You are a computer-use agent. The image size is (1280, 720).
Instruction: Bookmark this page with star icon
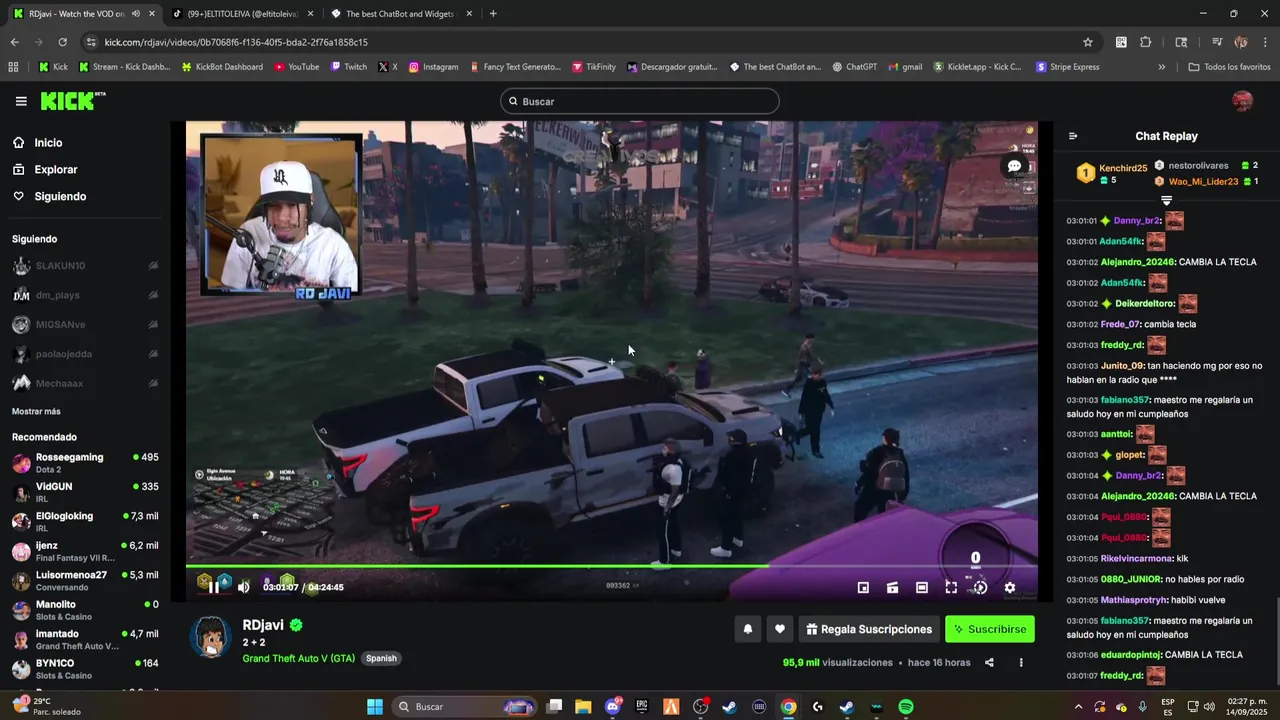pyautogui.click(x=1088, y=42)
